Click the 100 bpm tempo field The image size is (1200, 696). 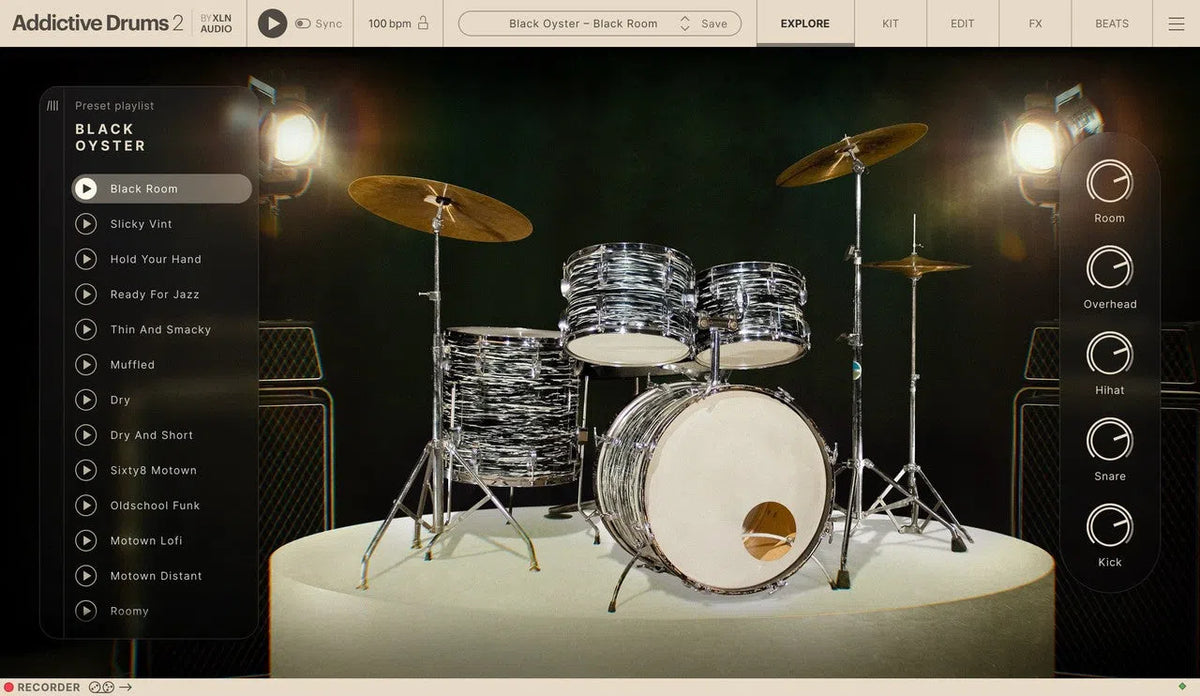389,23
